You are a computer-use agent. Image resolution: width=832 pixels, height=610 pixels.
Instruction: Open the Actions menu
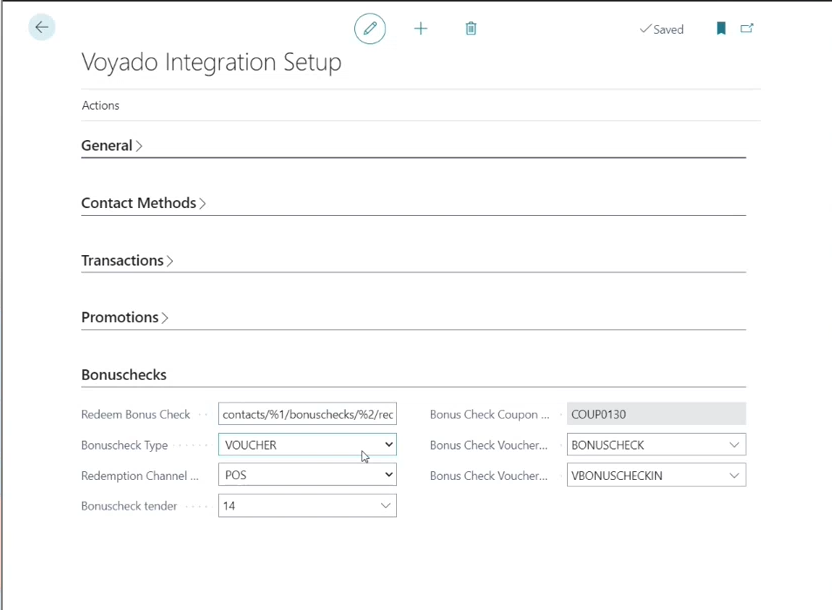point(100,106)
